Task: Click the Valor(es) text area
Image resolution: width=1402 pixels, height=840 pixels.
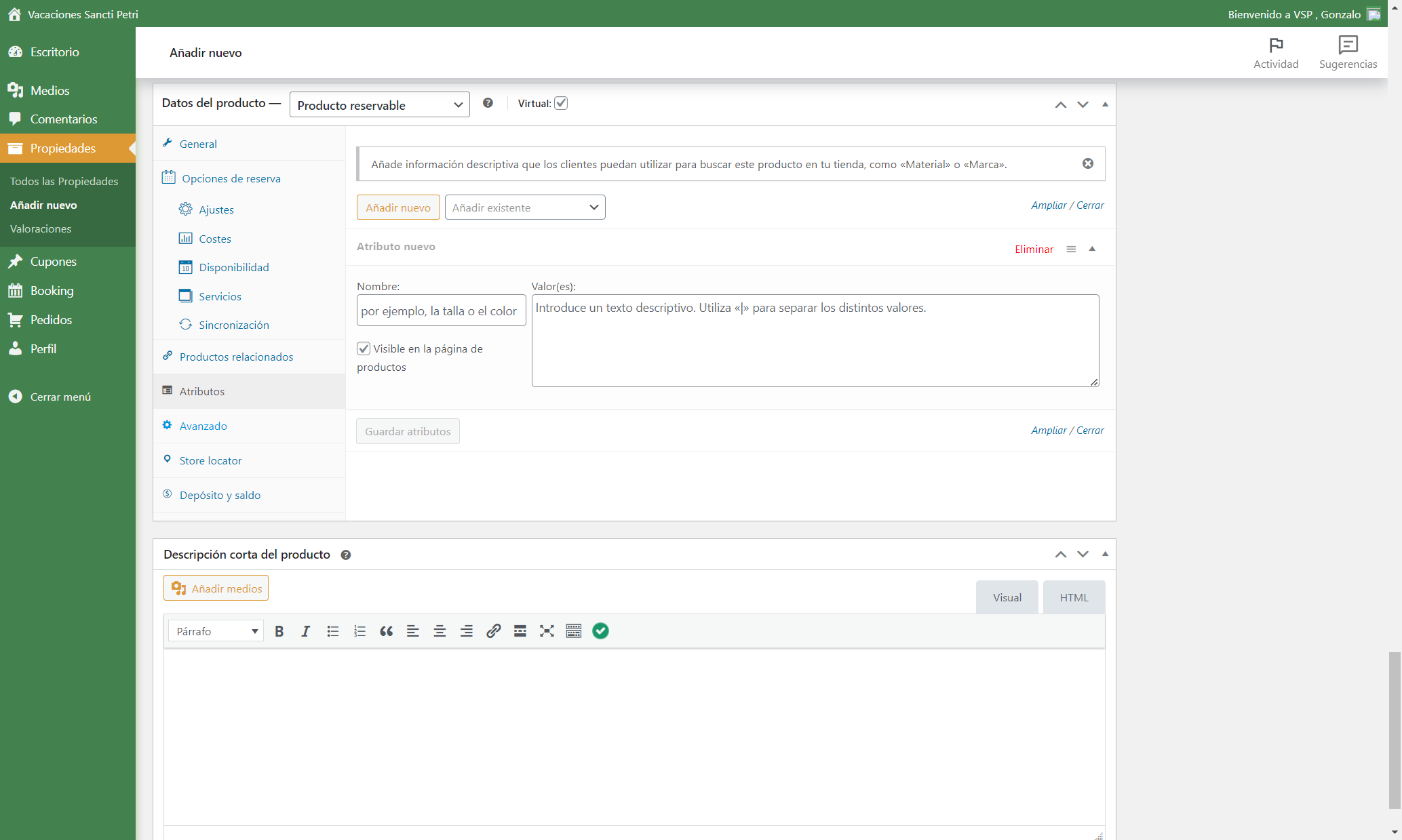Action: click(x=815, y=340)
